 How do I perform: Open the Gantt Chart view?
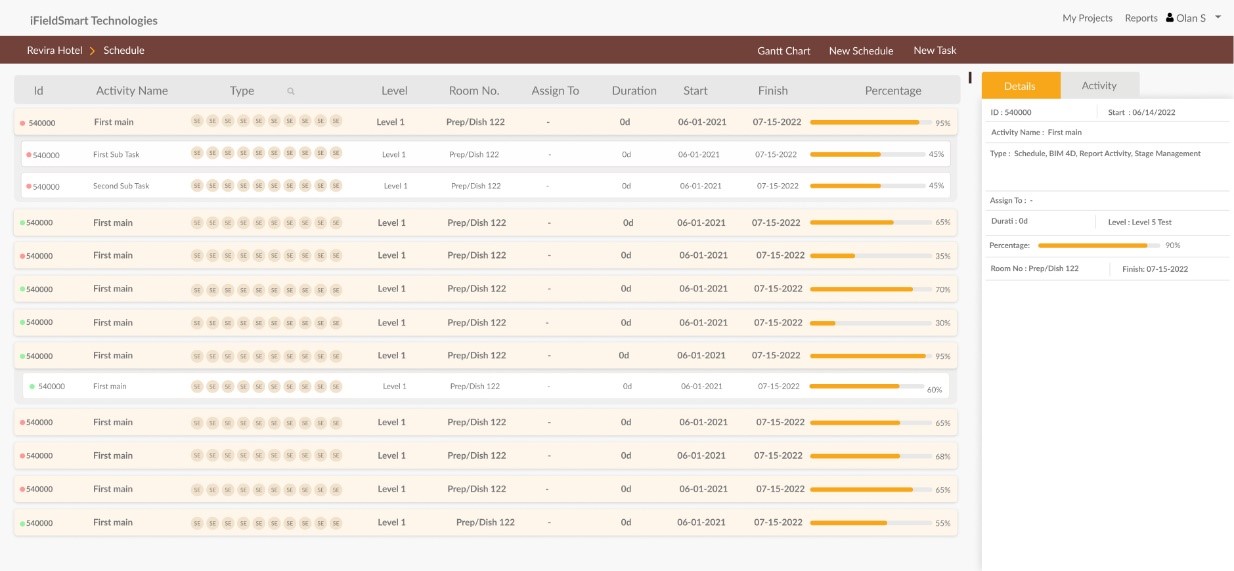click(x=784, y=50)
